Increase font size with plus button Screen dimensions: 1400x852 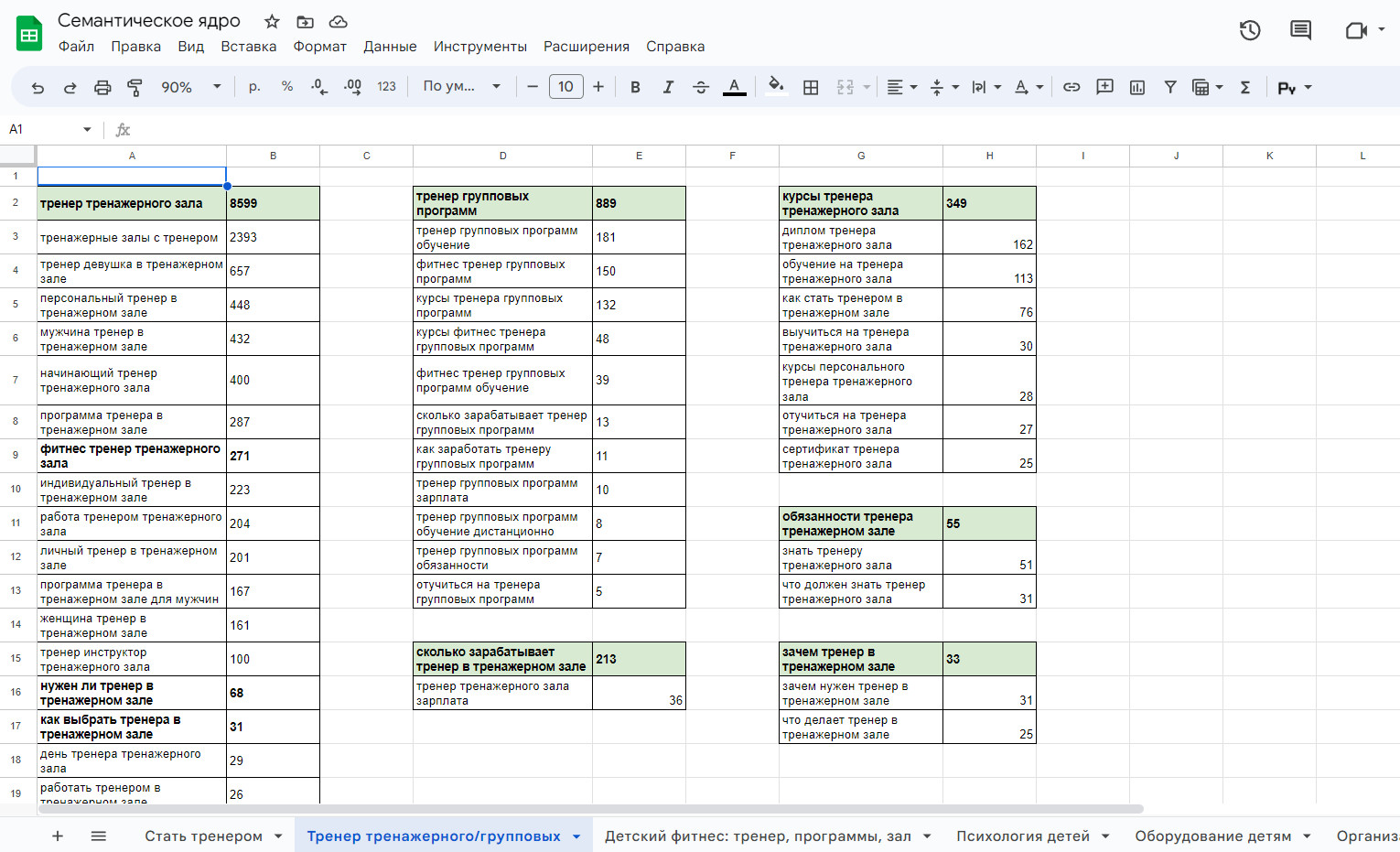[x=598, y=87]
